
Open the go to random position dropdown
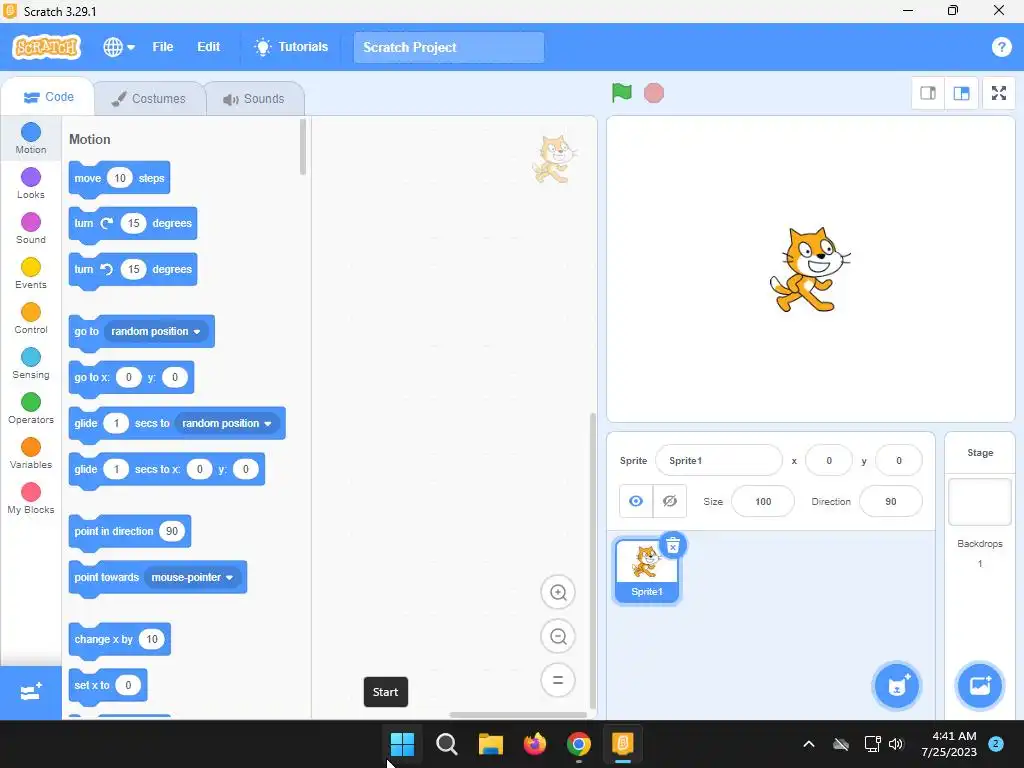[156, 331]
